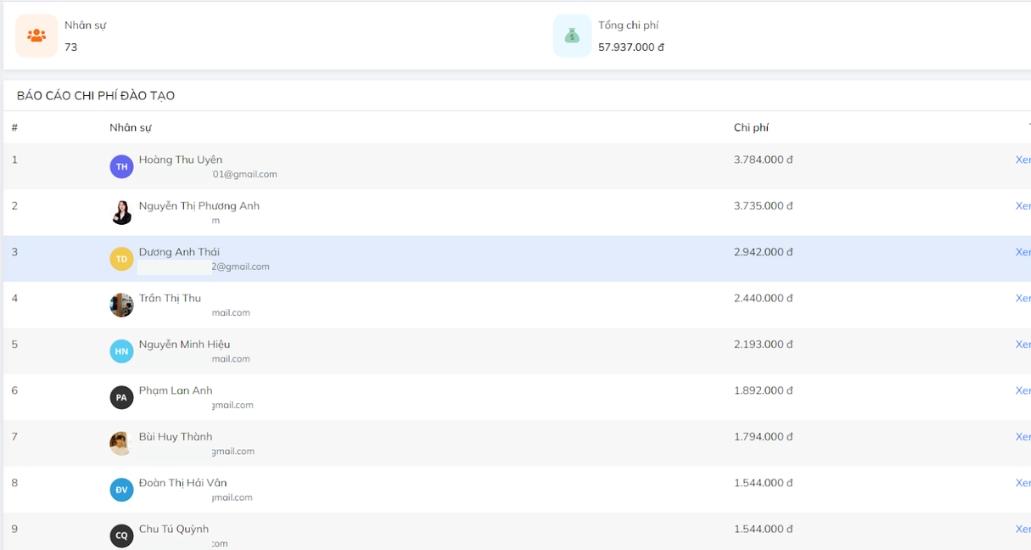Screen dimensions: 1031x550
Task: Click Nguyễn Thị Phương Anh's profile photo
Action: (x=121, y=213)
